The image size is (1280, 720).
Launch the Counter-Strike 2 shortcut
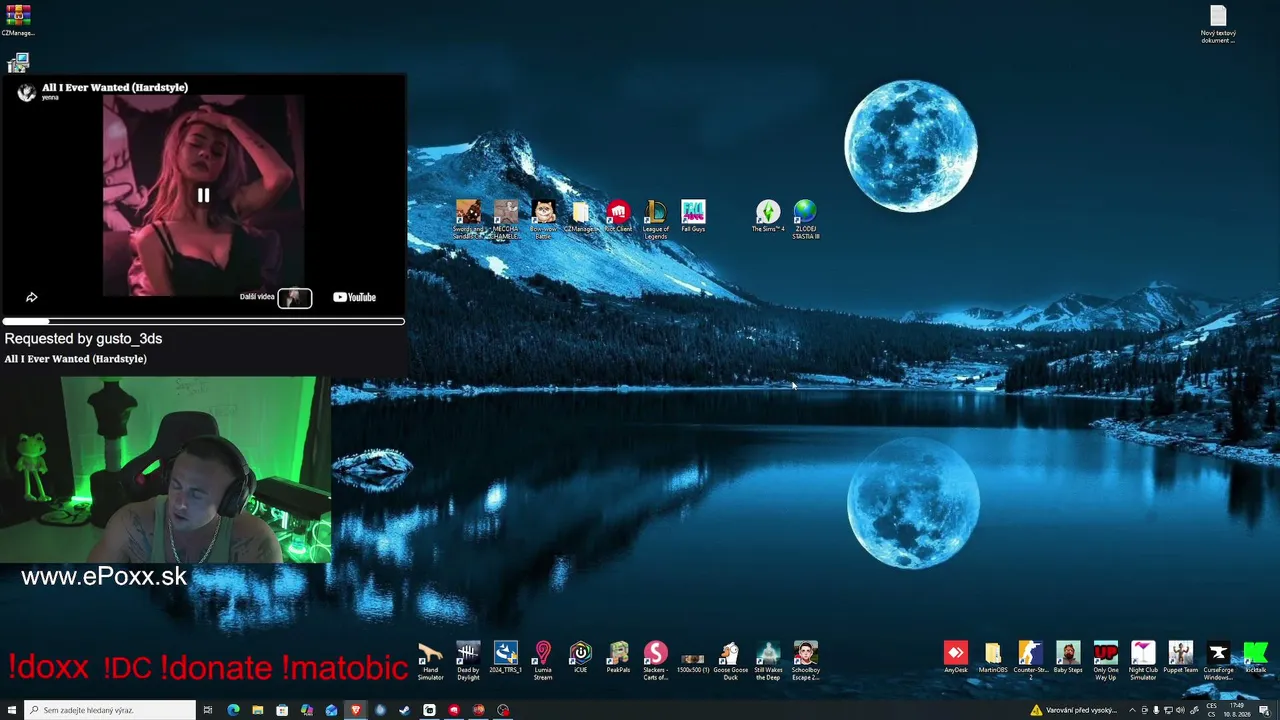point(1030,662)
